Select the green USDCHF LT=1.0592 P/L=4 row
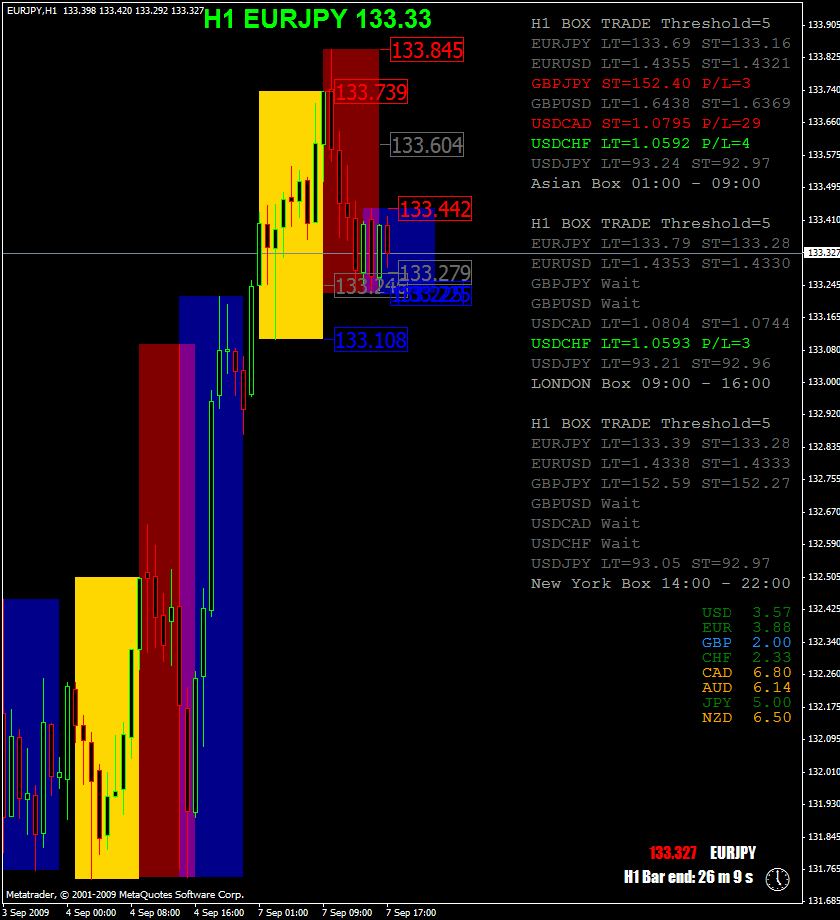Image resolution: width=840 pixels, height=920 pixels. pyautogui.click(x=641, y=143)
